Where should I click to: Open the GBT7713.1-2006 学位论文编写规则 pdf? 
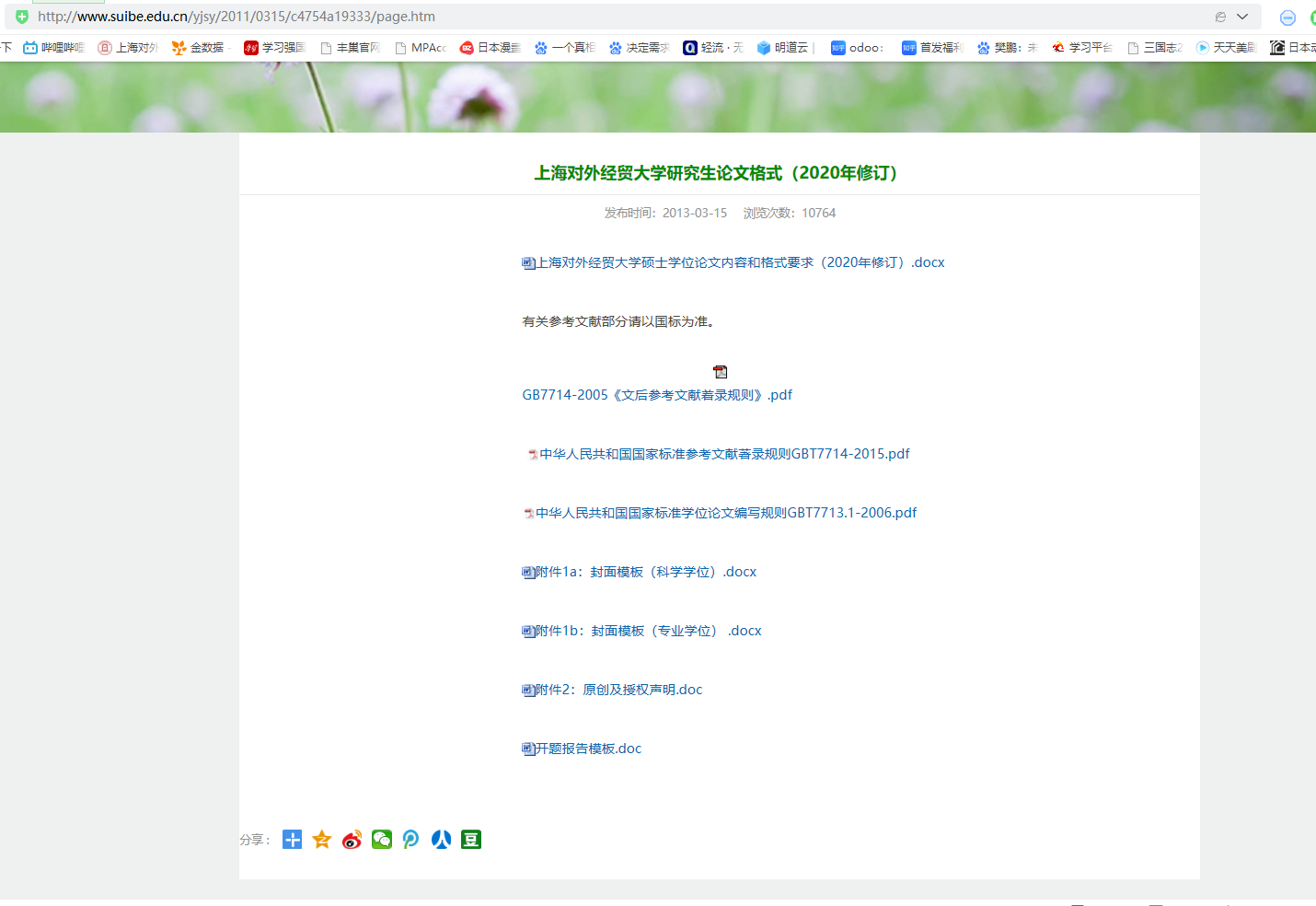point(726,513)
